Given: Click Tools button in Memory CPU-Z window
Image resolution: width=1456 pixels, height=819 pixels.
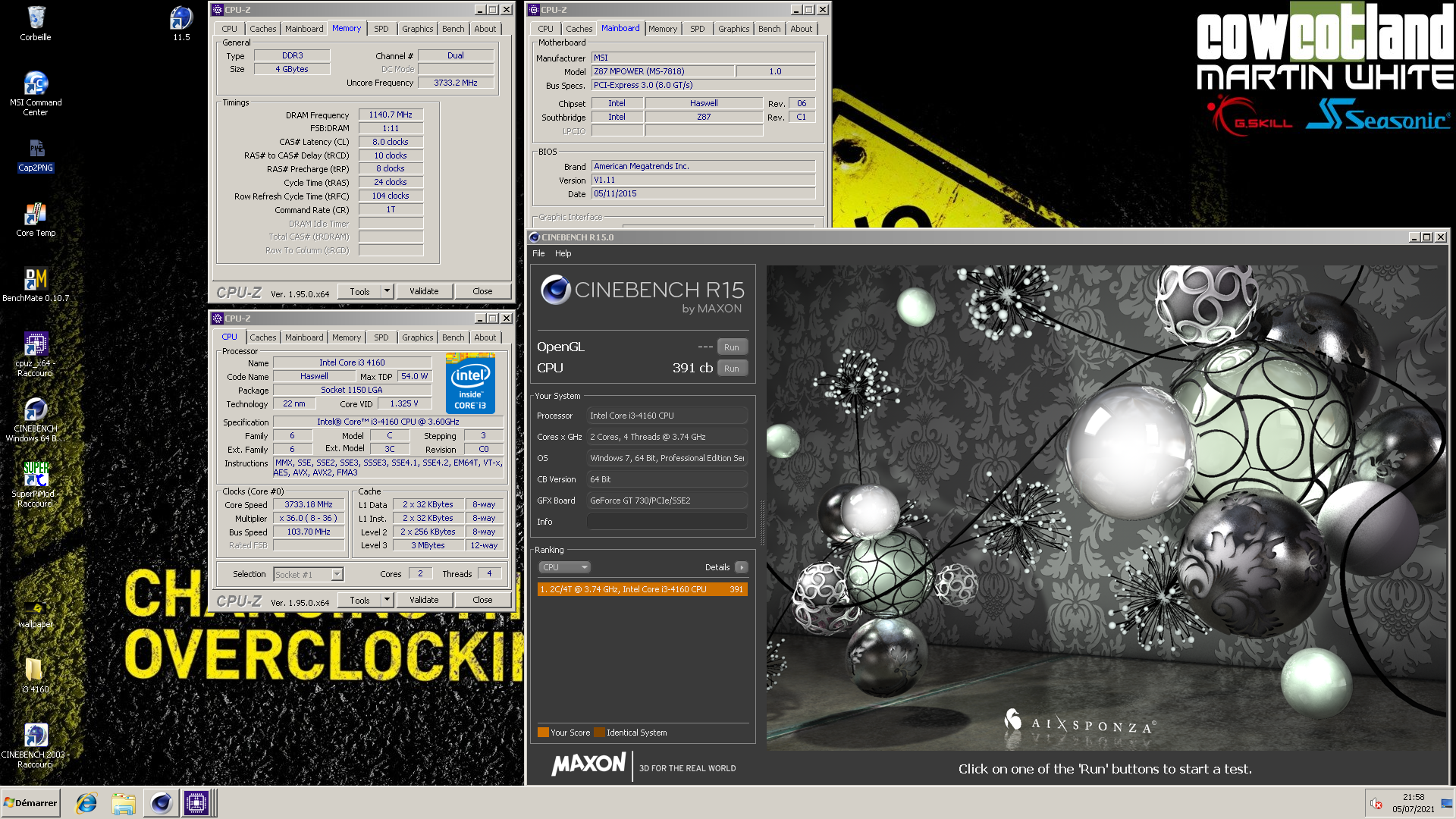Looking at the screenshot, I should pos(359,291).
